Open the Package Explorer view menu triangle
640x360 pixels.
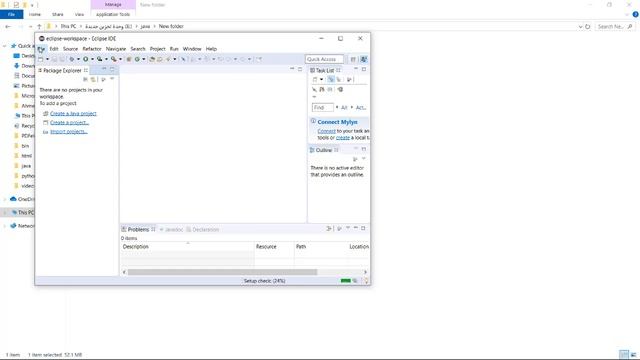pos(112,79)
